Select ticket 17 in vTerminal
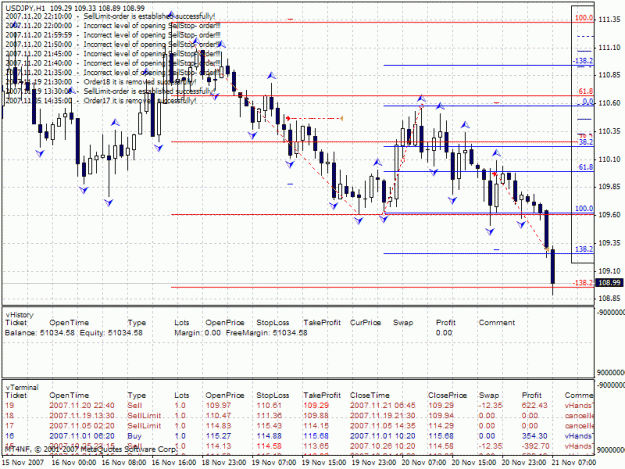 click(10, 426)
